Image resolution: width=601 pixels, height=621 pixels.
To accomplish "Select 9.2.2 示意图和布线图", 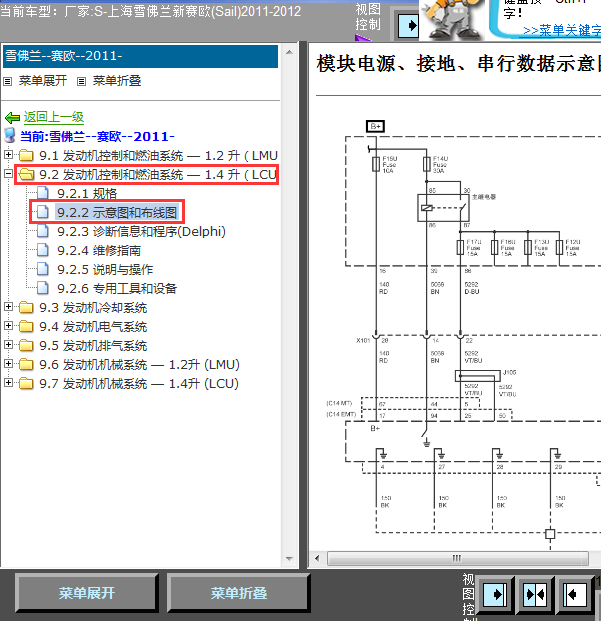I will (117, 213).
